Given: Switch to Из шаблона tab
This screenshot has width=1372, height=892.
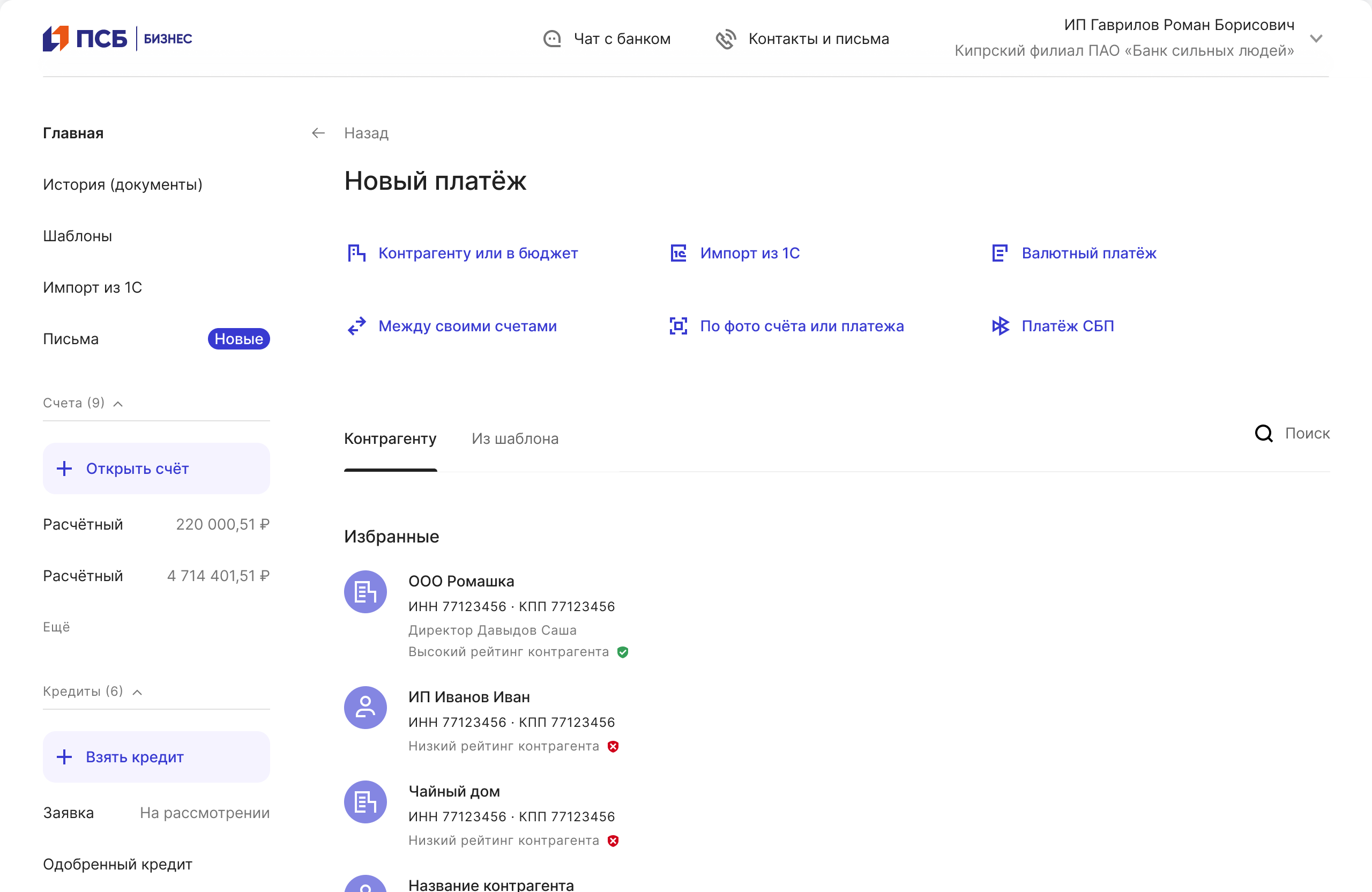Looking at the screenshot, I should 515,439.
